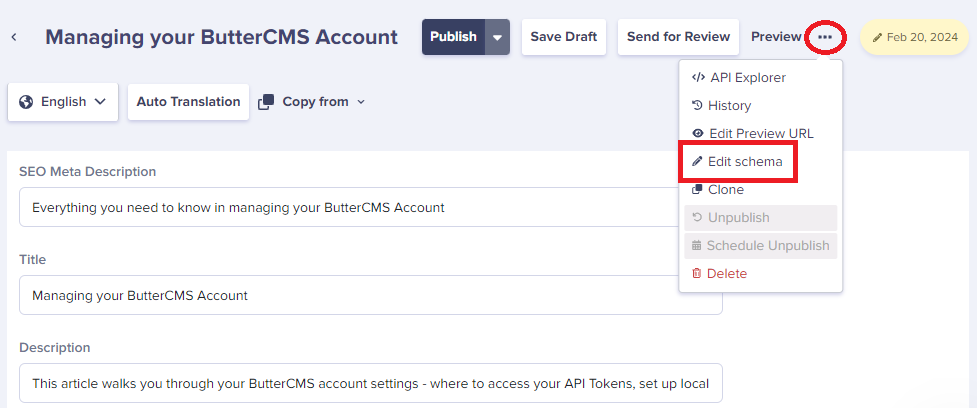977x408 pixels.
Task: Click the Auto Translation button
Action: (188, 102)
